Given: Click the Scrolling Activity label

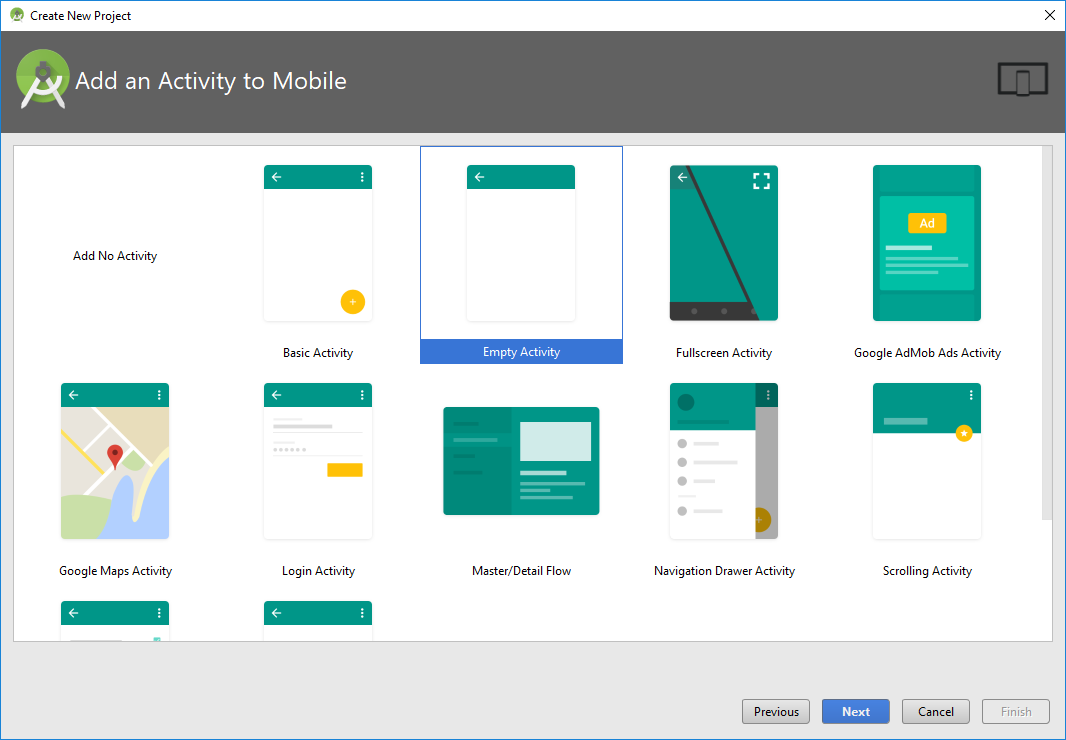Looking at the screenshot, I should [x=927, y=571].
